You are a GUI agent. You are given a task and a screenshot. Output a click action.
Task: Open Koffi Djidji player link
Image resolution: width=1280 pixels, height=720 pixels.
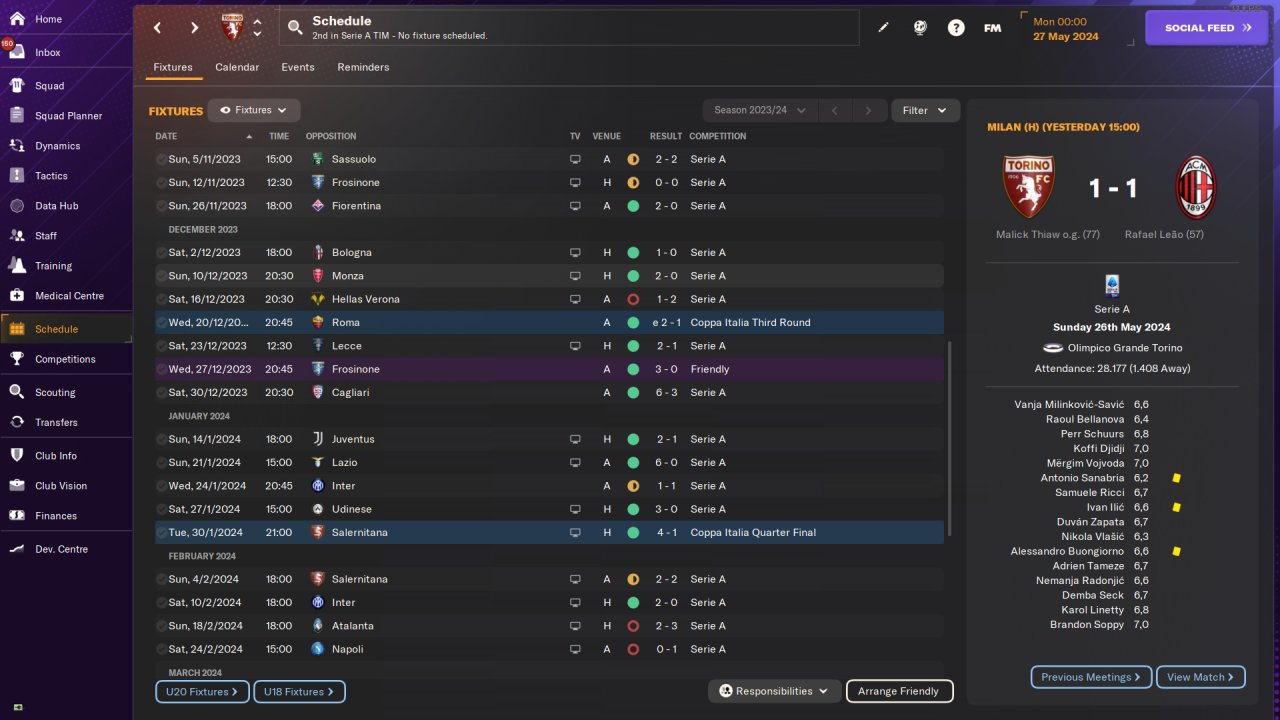pos(1098,449)
